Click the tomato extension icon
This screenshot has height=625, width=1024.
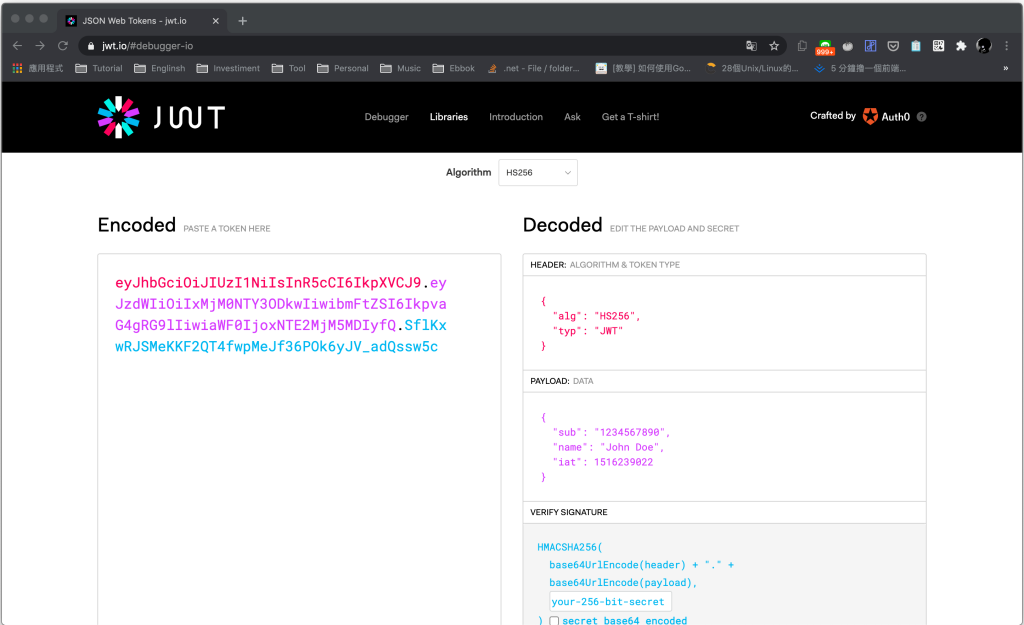click(x=848, y=46)
